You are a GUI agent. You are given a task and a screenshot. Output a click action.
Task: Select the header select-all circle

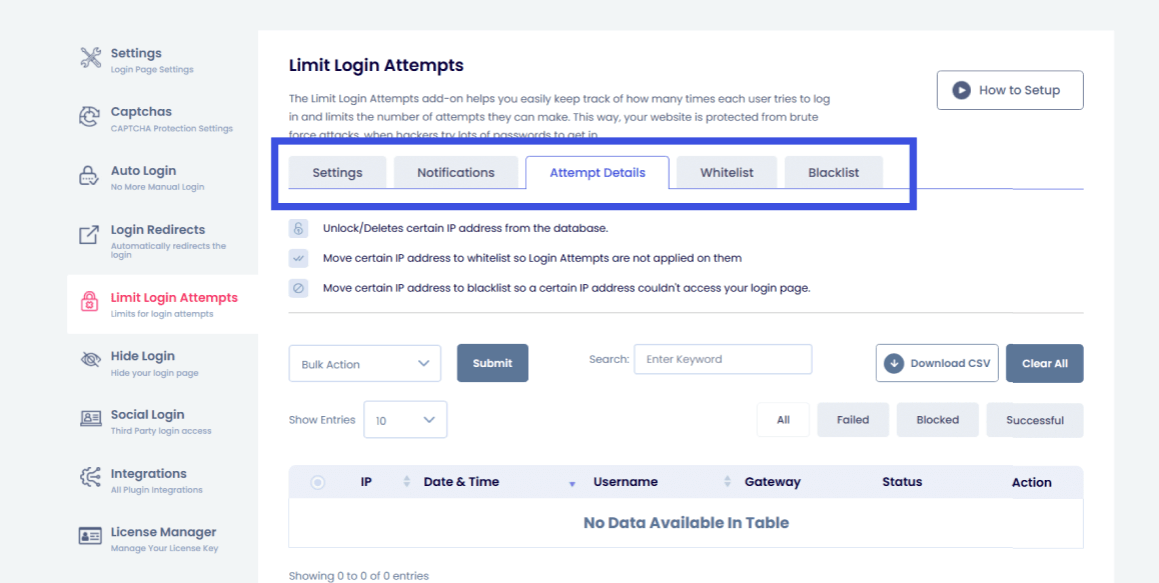pyautogui.click(x=317, y=482)
